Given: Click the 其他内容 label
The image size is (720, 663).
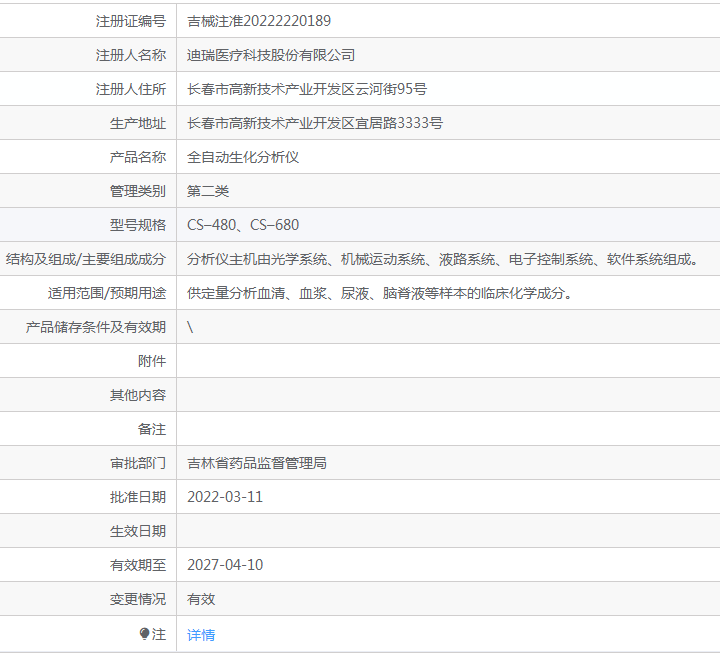Looking at the screenshot, I should 138,395.
